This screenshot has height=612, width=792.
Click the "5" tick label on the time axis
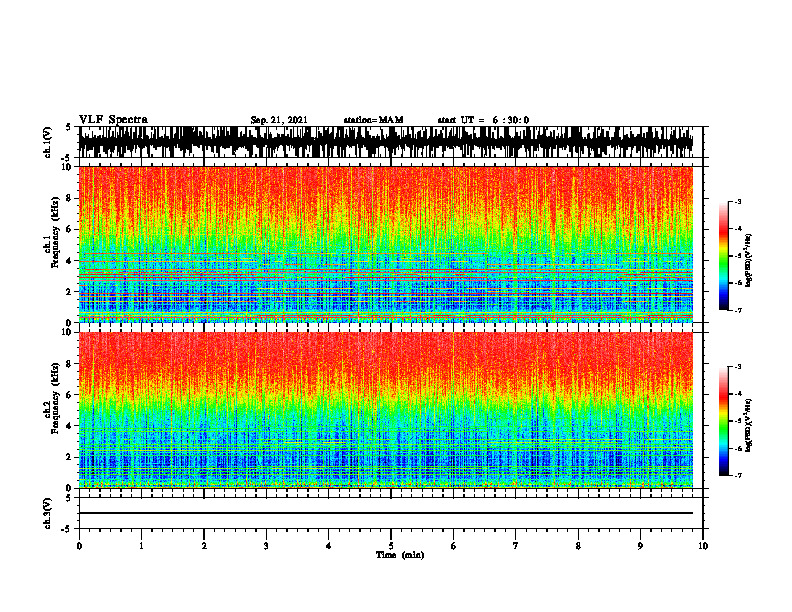tap(391, 546)
